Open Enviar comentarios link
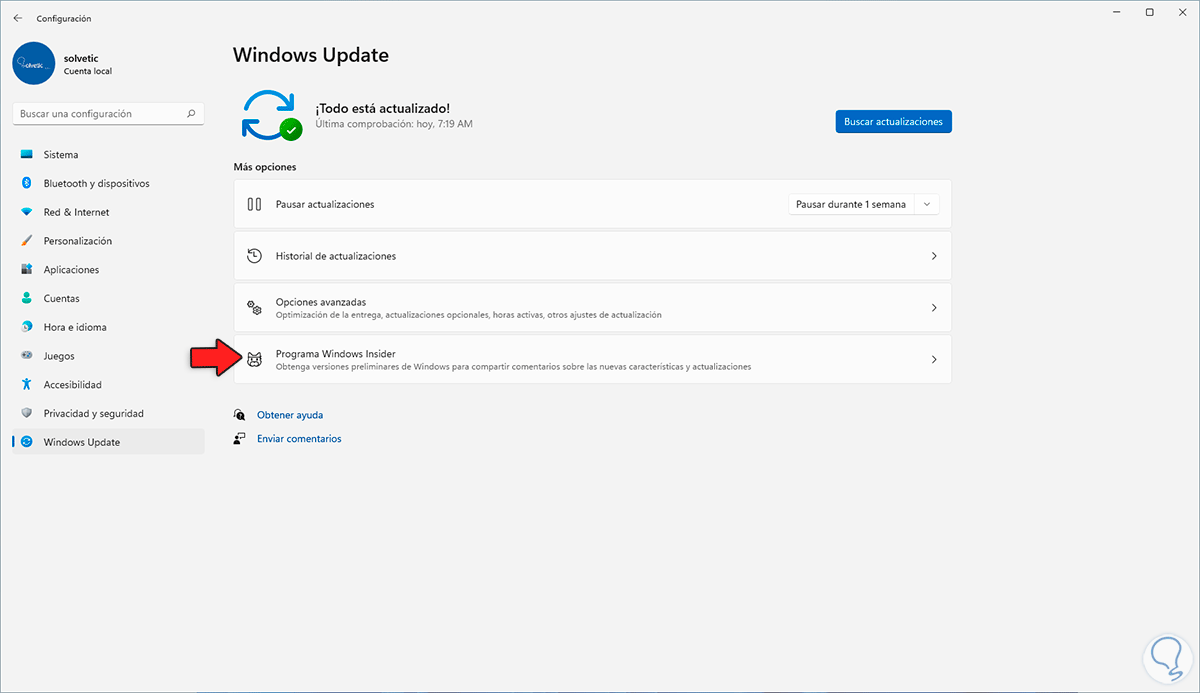 (299, 439)
